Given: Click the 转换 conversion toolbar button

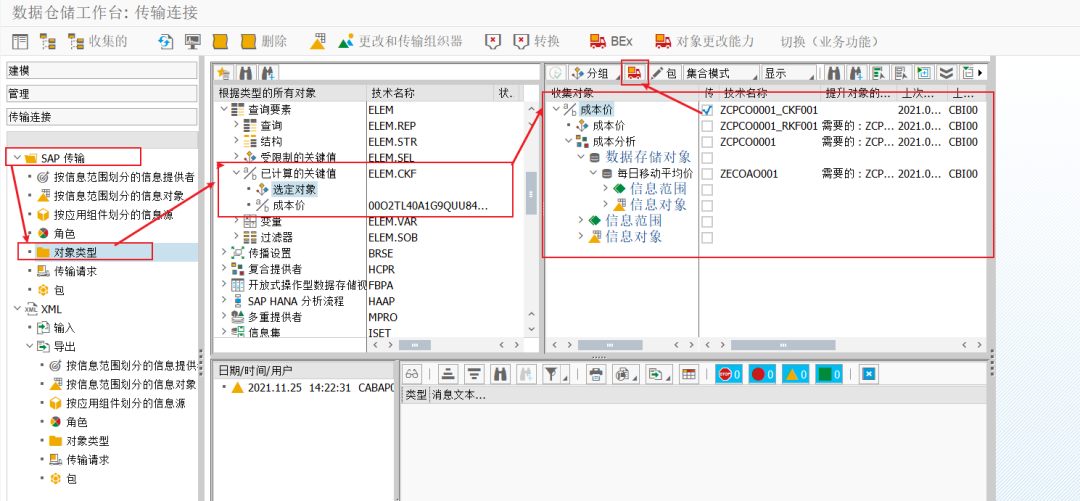Looking at the screenshot, I should (x=537, y=41).
